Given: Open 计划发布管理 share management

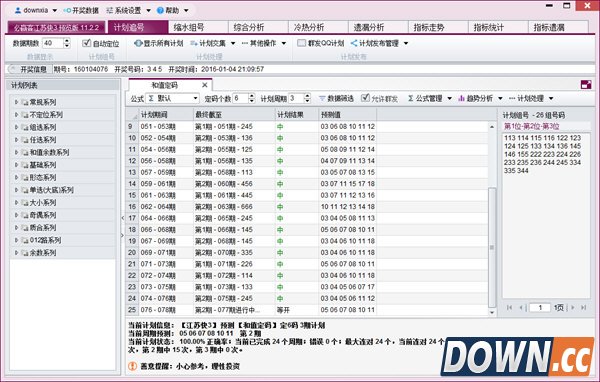Looking at the screenshot, I should click(375, 43).
